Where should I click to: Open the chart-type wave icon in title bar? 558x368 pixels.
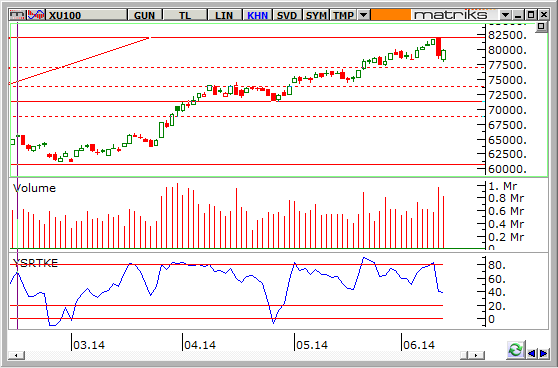[36, 15]
